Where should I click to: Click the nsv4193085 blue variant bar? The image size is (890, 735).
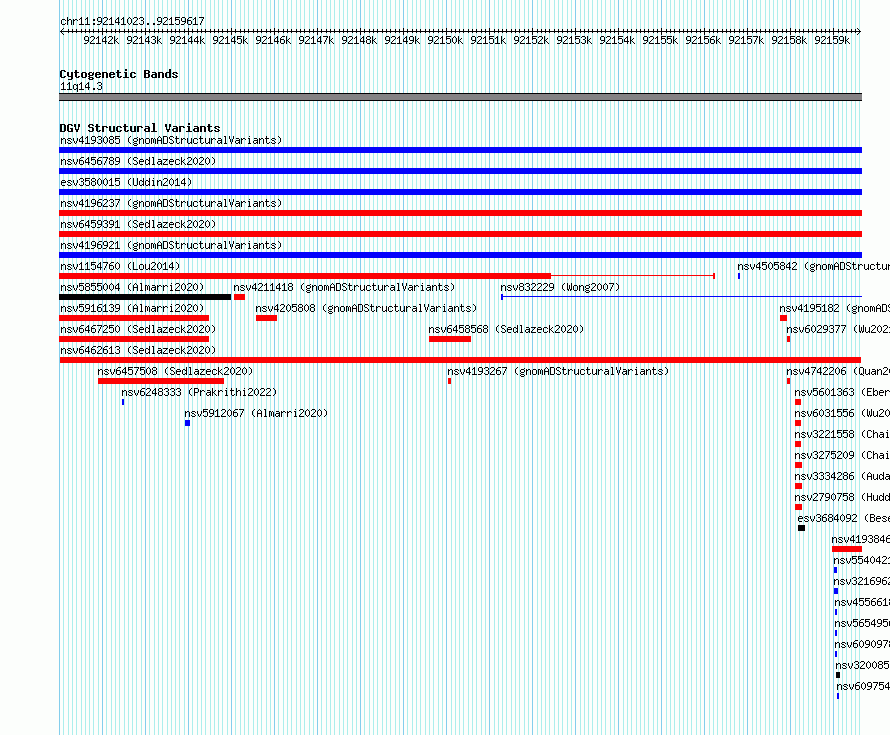pyautogui.click(x=460, y=150)
